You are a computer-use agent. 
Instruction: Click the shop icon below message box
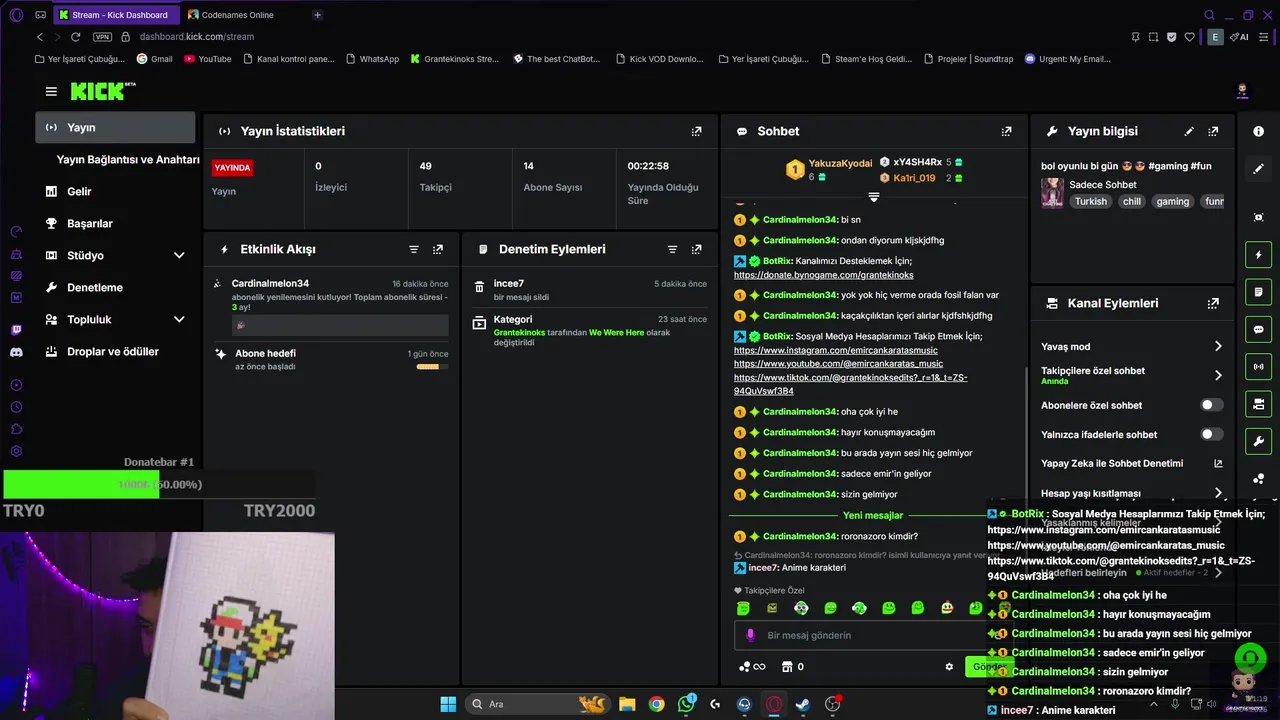coord(787,667)
